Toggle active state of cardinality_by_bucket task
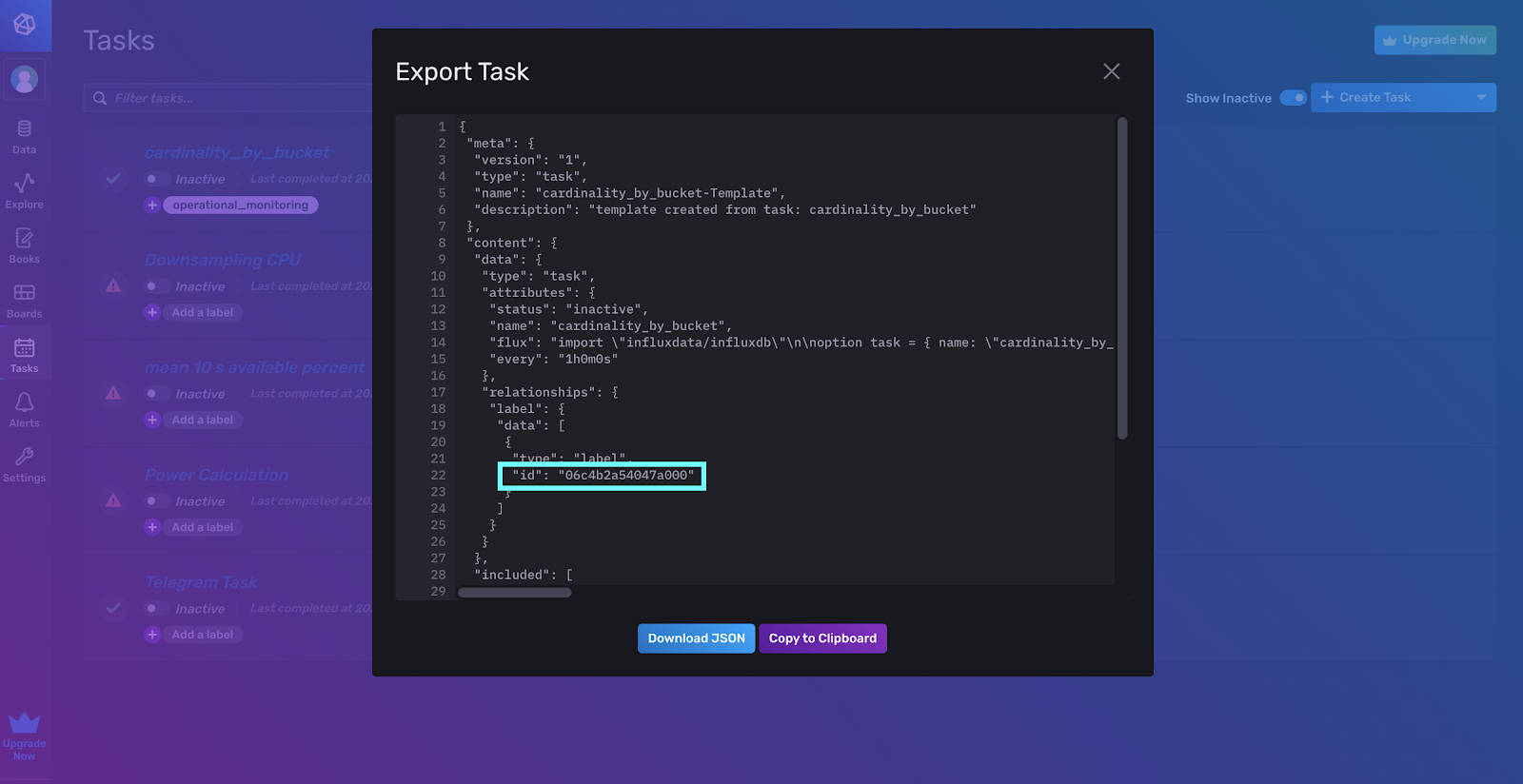Screen dimensions: 1523x784 (x=156, y=179)
